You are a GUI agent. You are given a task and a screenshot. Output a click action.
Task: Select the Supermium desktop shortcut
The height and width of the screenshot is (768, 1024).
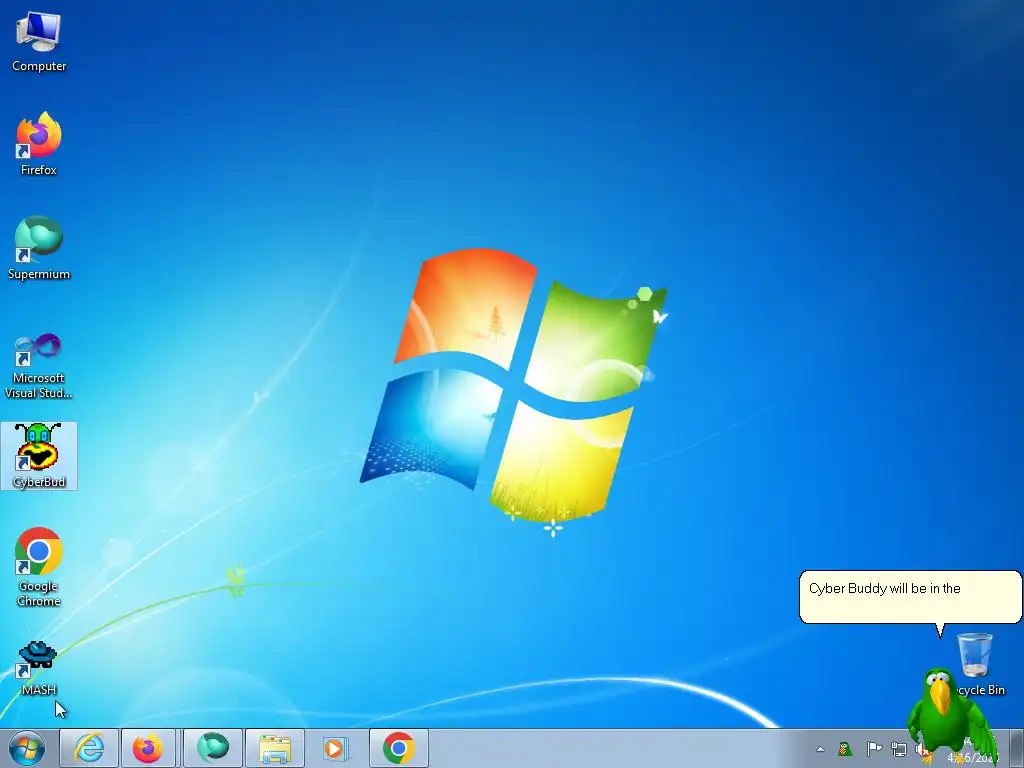tap(39, 248)
